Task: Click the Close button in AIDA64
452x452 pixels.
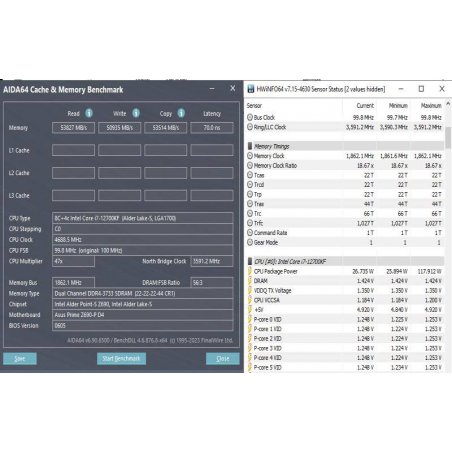Action: point(223,359)
